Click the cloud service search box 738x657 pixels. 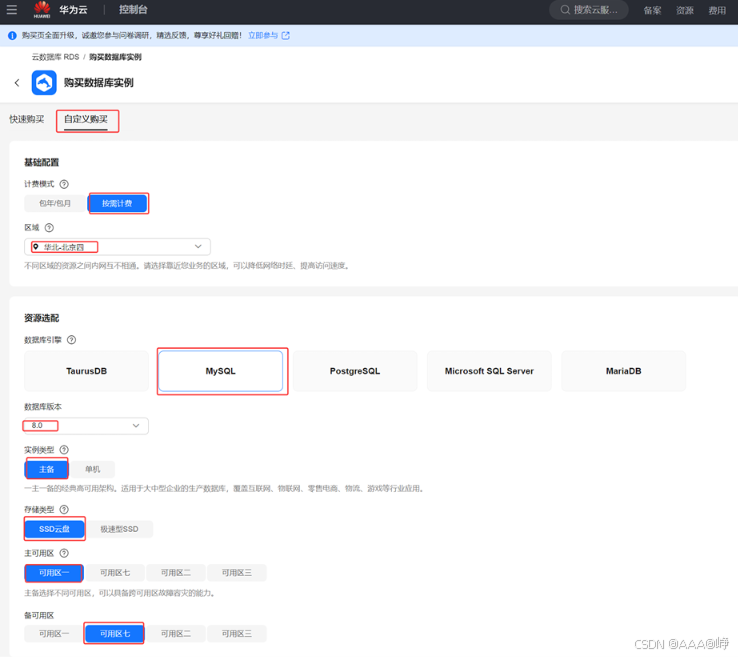click(589, 10)
